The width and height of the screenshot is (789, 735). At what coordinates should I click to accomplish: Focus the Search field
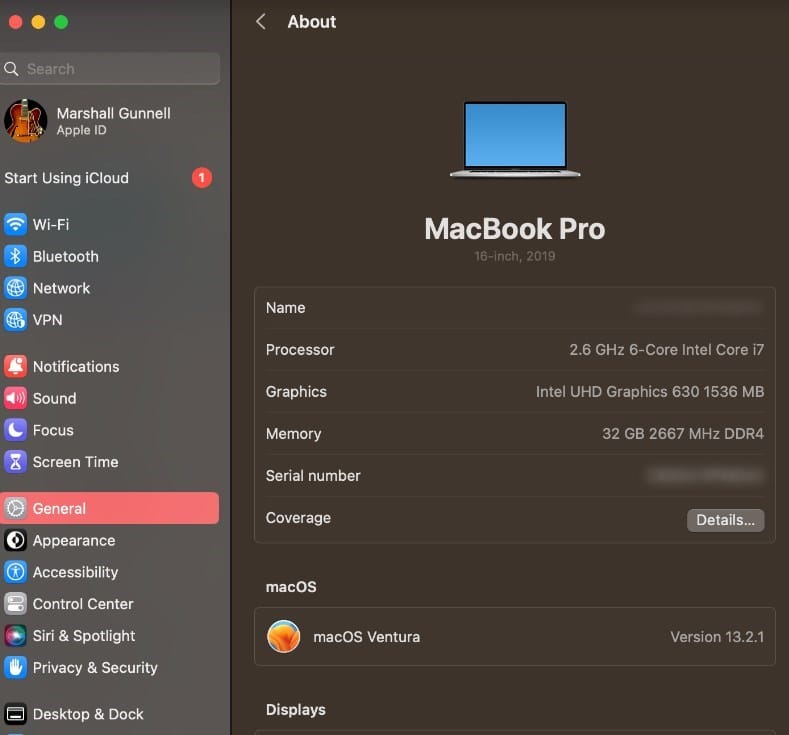click(x=110, y=69)
